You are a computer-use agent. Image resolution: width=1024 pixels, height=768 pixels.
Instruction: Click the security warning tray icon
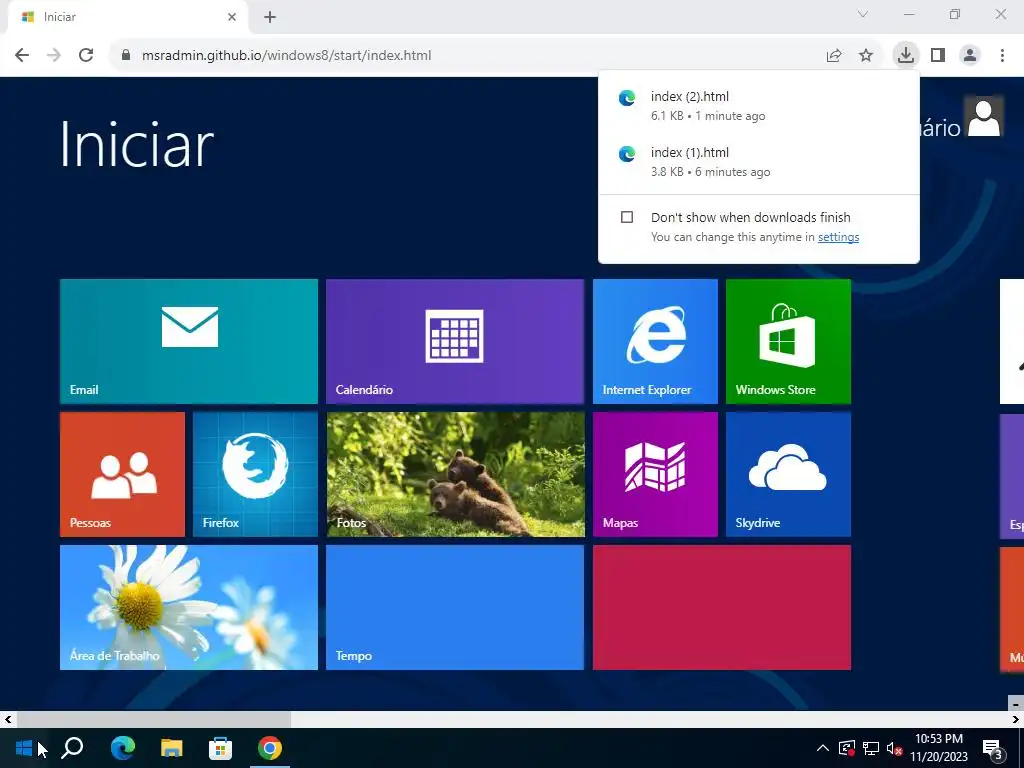point(847,748)
